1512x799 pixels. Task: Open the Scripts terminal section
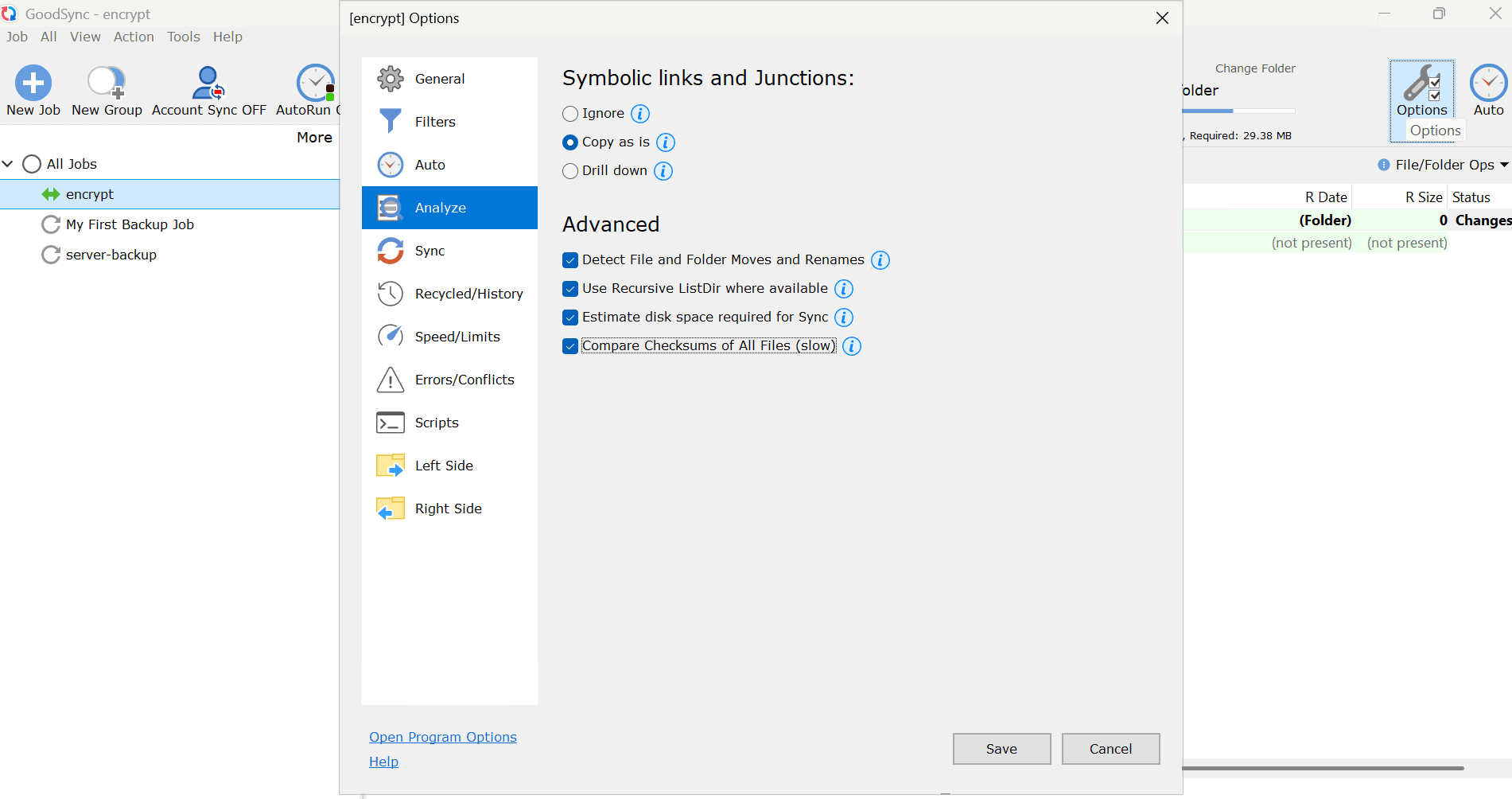click(x=449, y=423)
